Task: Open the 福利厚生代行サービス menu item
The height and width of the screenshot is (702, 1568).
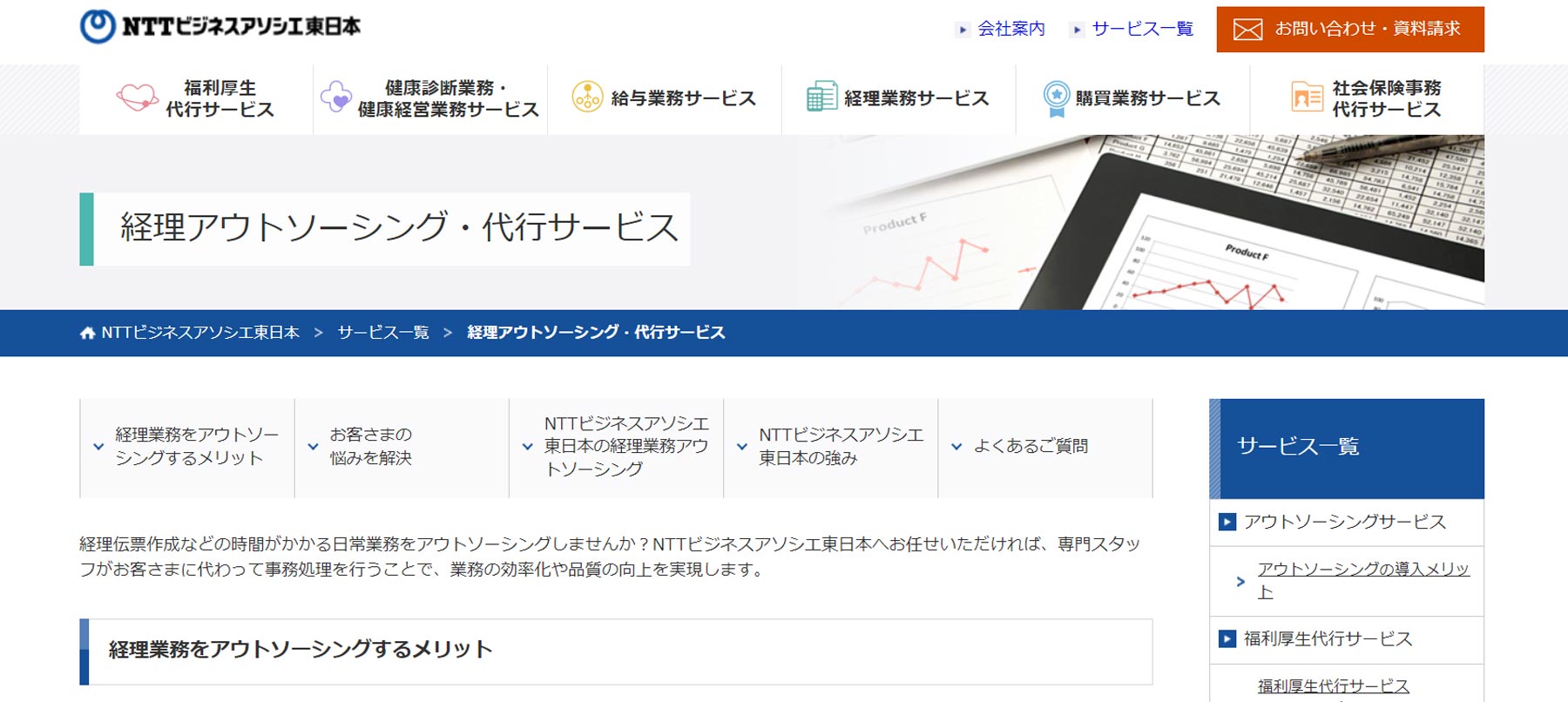Action: 196,98
